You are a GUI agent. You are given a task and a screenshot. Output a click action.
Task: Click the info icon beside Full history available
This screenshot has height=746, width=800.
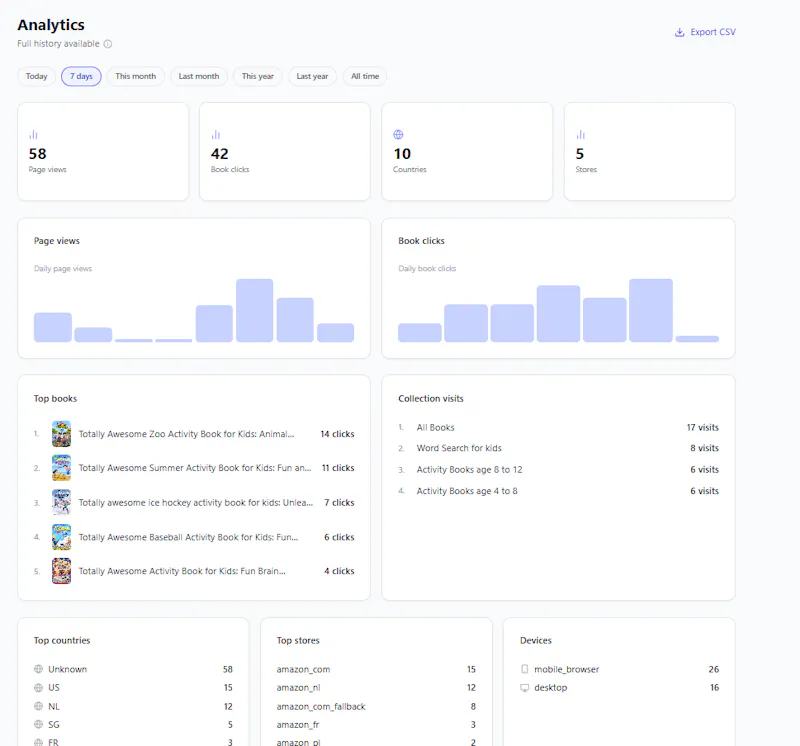[108, 44]
